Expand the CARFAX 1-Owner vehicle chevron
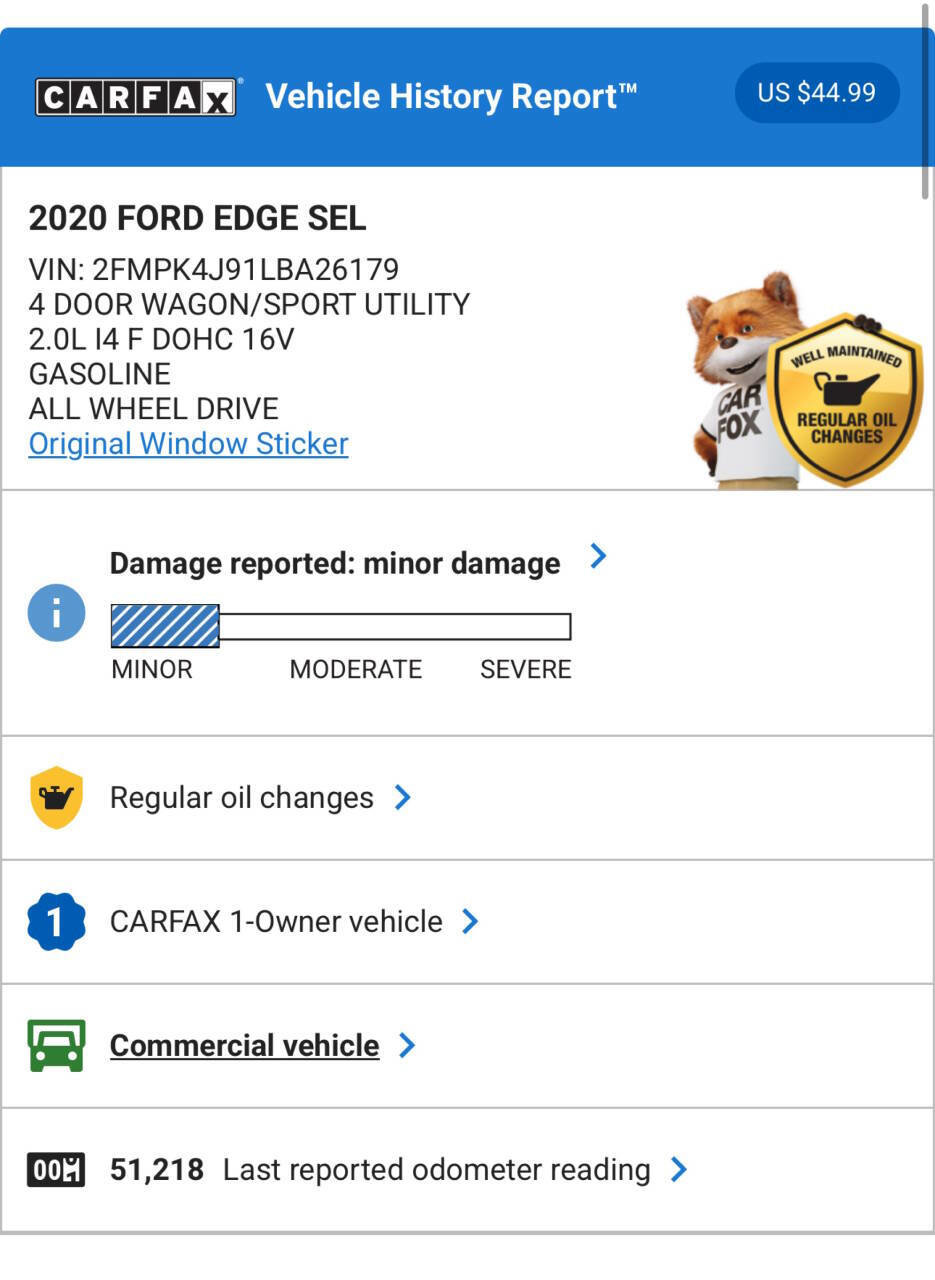Screen dimensions: 935x1280 click(470, 921)
